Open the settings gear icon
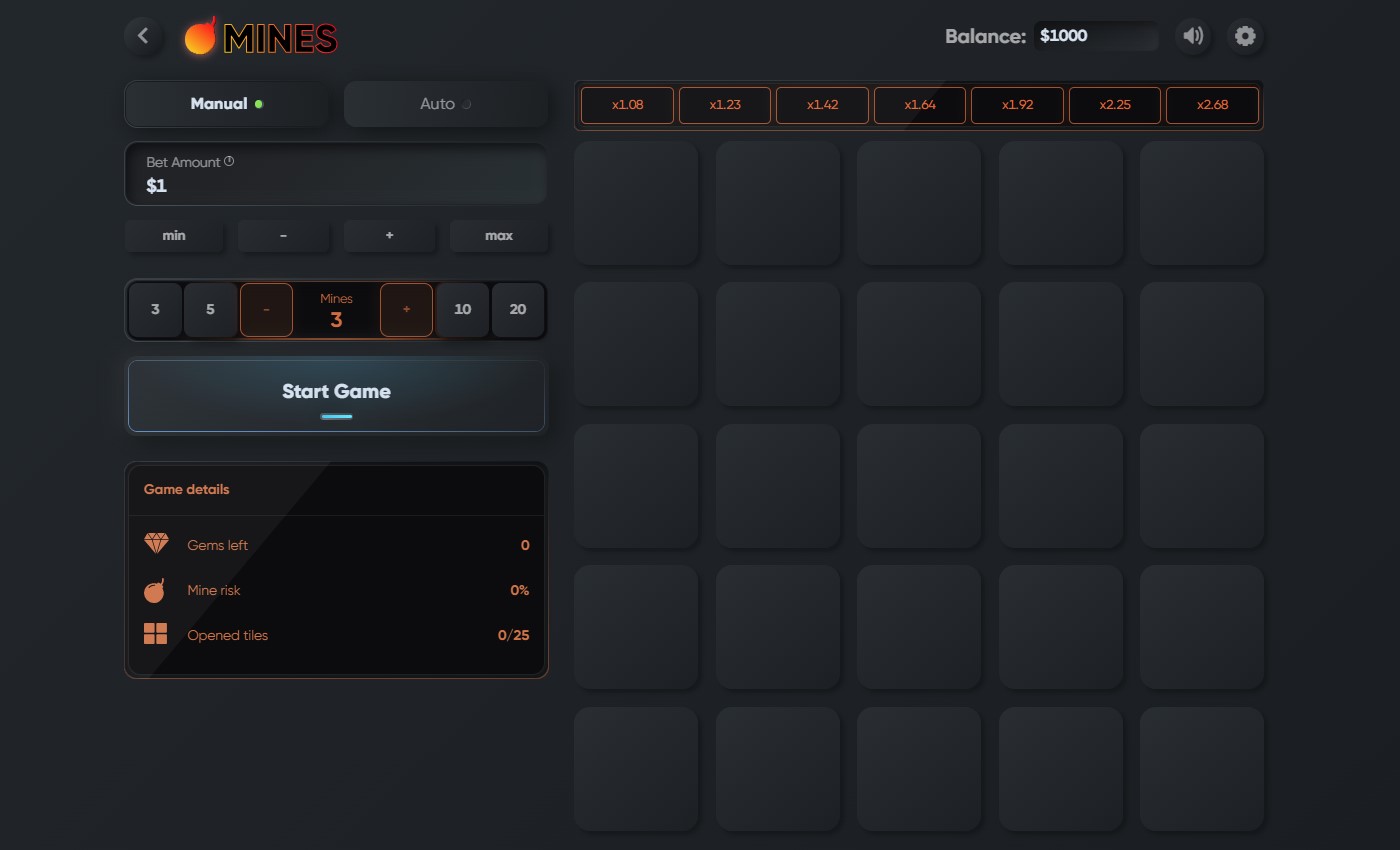This screenshot has width=1400, height=850. coord(1245,36)
